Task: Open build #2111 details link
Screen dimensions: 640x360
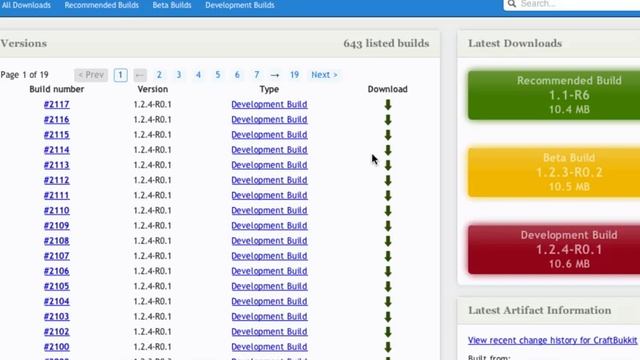Action: (x=57, y=195)
